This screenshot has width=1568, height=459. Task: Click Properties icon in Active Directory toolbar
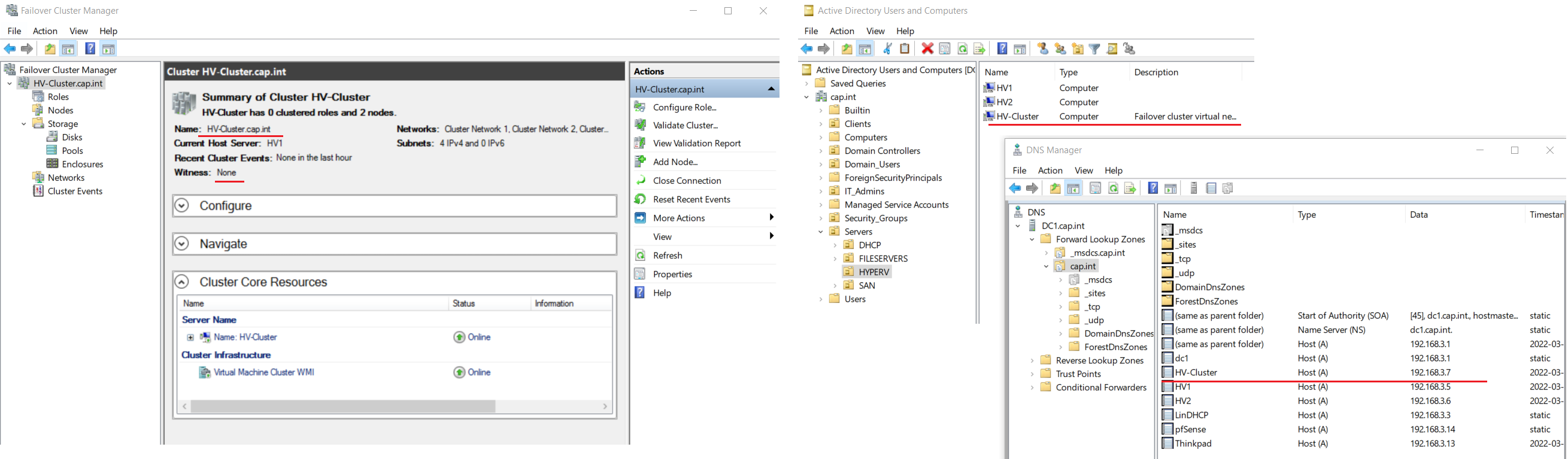pyautogui.click(x=945, y=48)
